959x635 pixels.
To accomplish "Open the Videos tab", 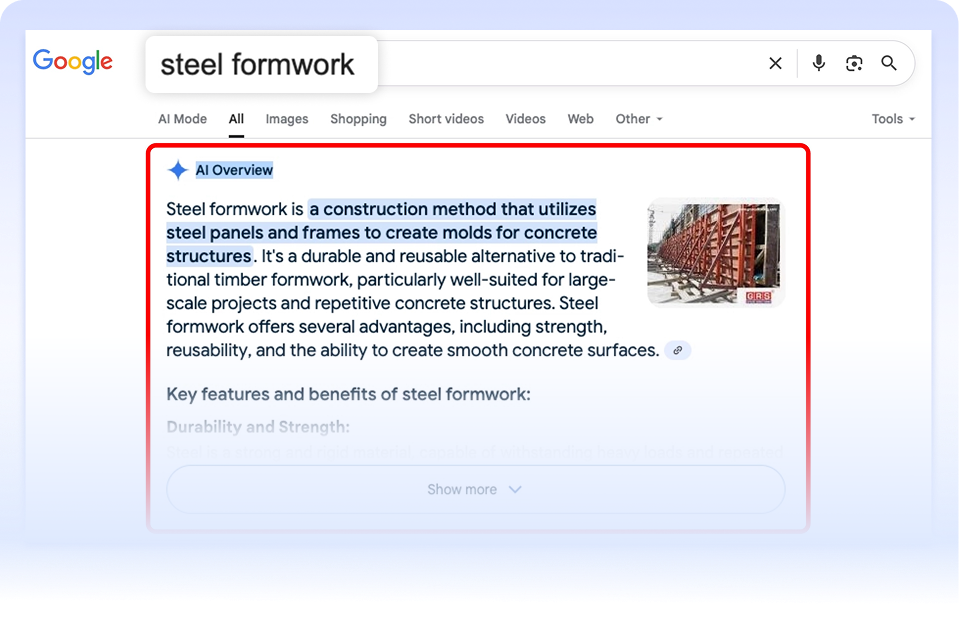I will click(x=525, y=119).
